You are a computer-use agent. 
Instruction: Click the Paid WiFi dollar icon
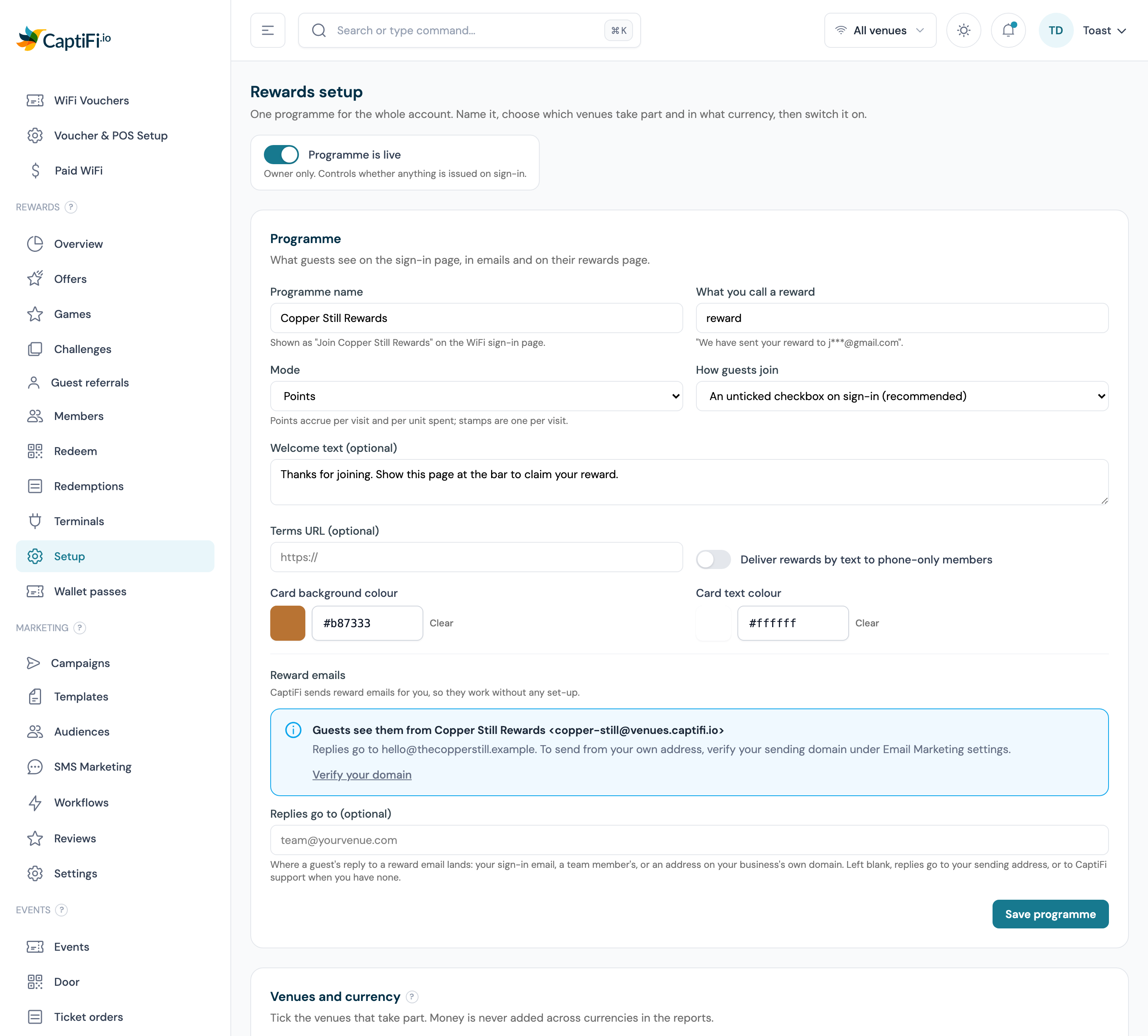35,171
